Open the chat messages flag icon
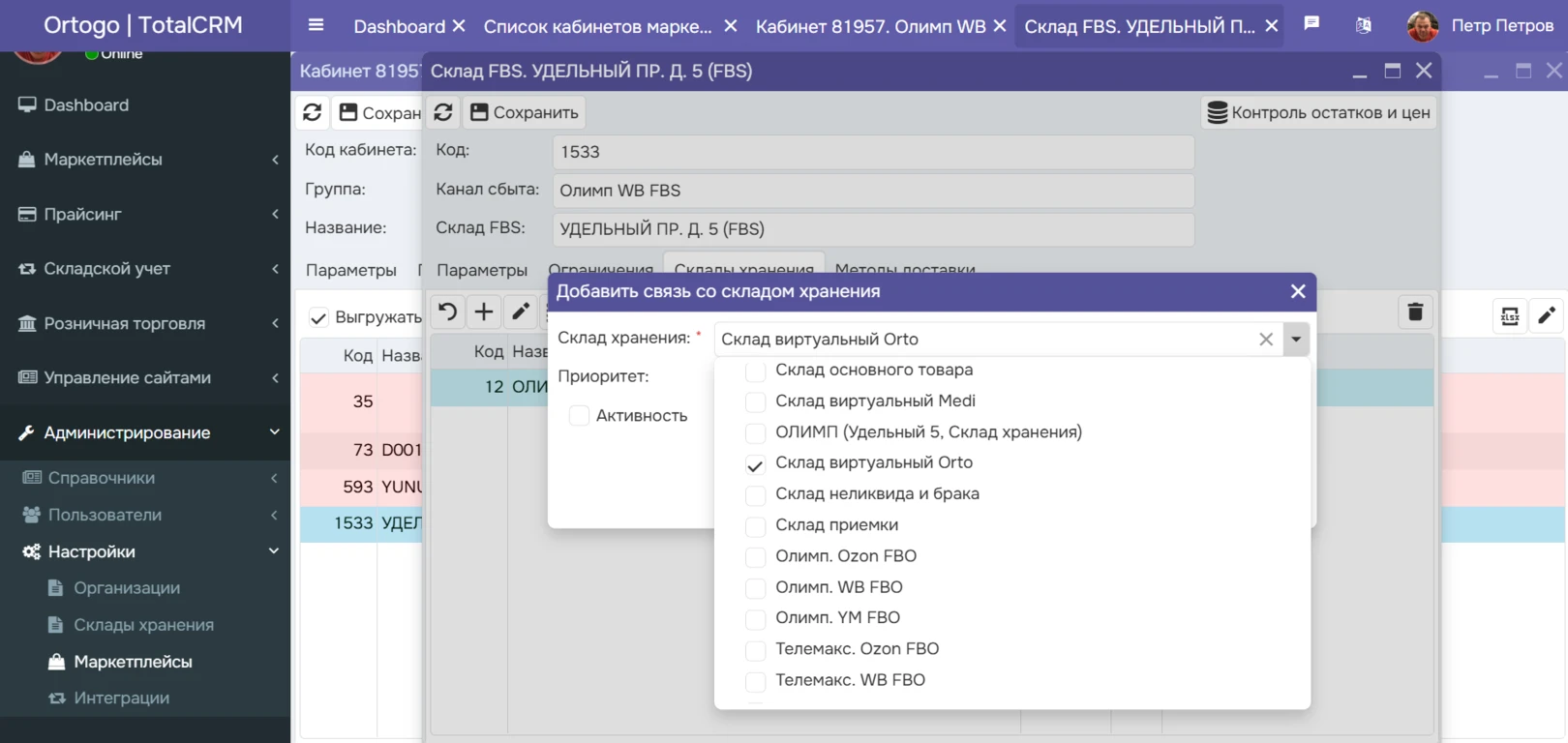This screenshot has height=743, width=1568. pyautogui.click(x=1312, y=24)
